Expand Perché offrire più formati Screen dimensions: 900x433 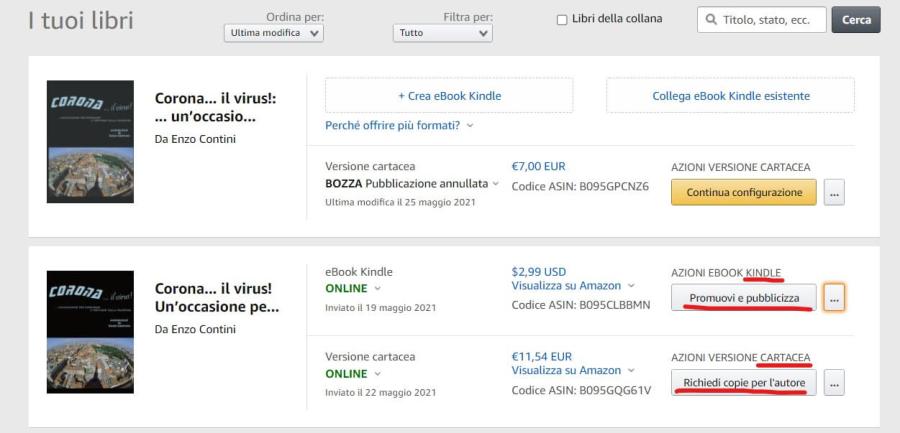point(399,125)
